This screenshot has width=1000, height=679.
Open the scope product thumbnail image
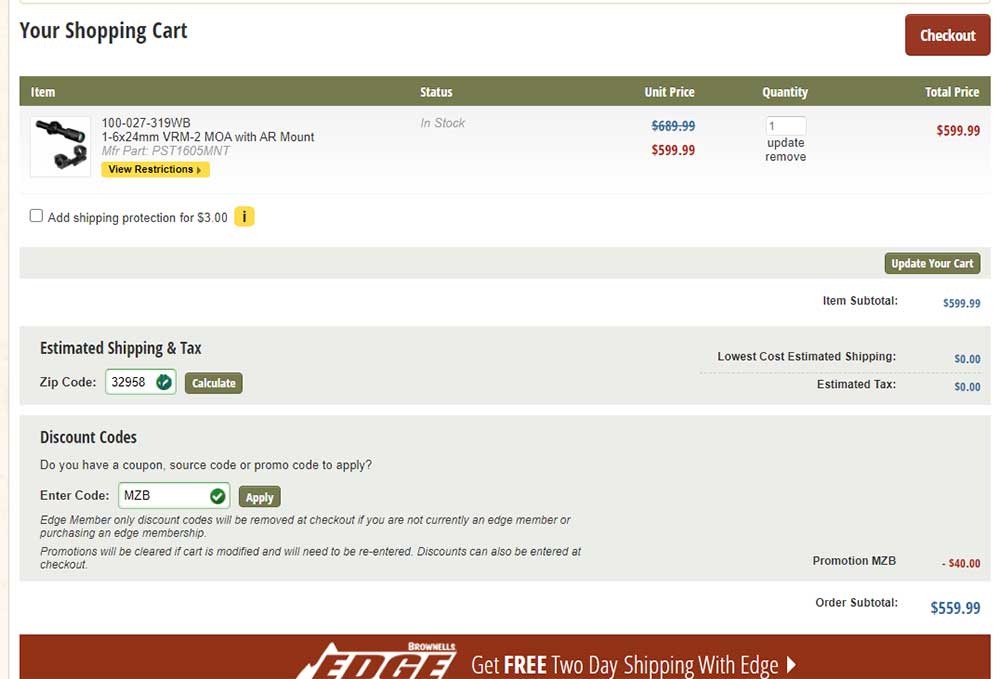coord(60,146)
